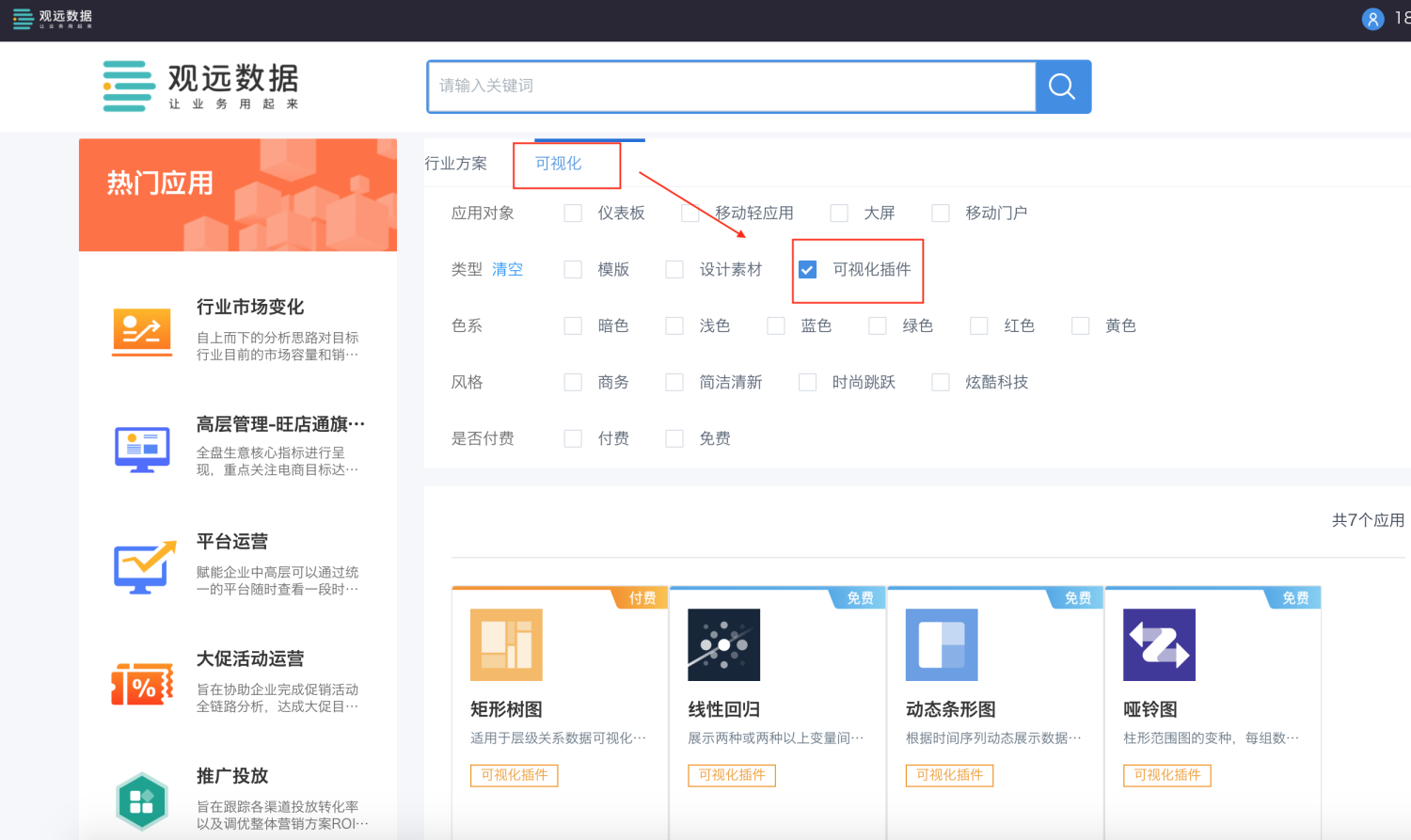This screenshot has width=1411, height=840.
Task: Open the 大促活动运营 coupon icon
Action: (x=142, y=684)
